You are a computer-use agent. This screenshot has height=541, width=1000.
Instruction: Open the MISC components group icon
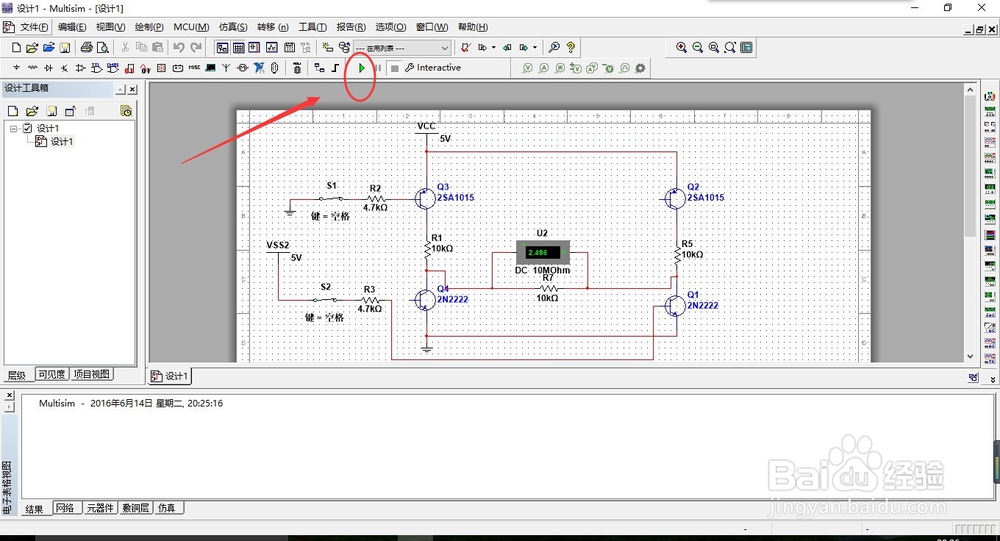194,68
